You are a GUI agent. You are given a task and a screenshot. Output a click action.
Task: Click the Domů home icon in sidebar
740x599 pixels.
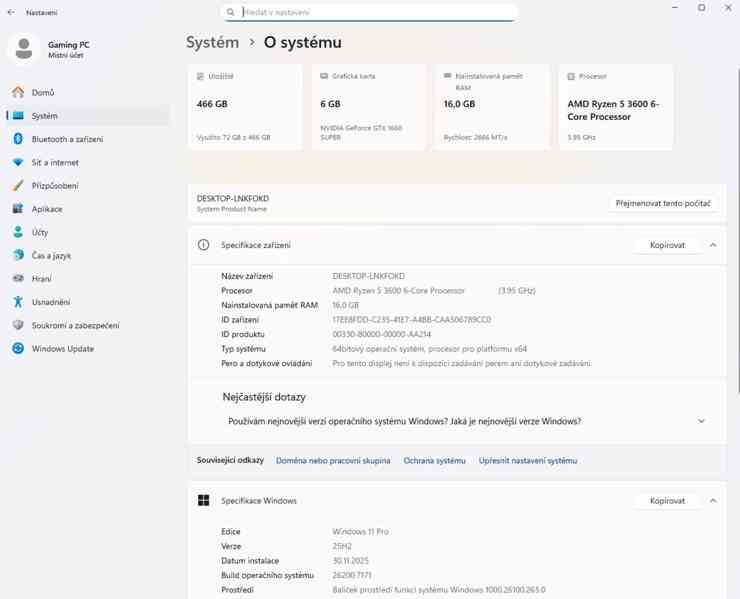click(18, 93)
